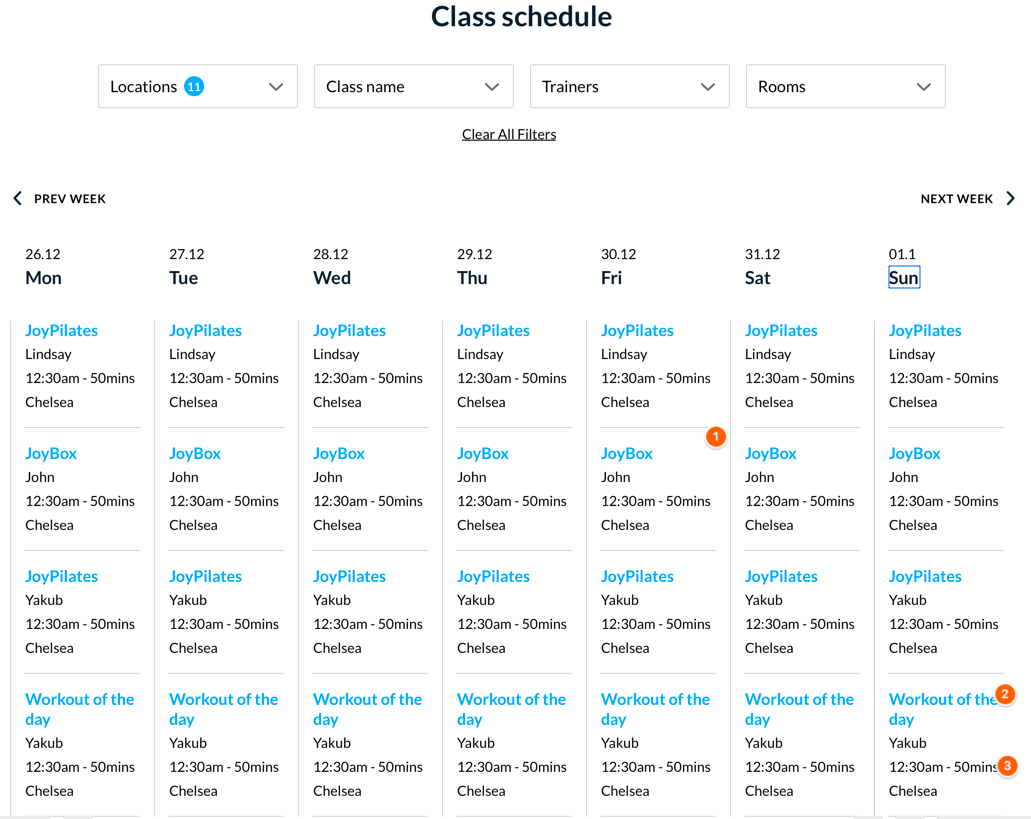Click the orange badge numbered 3

click(1007, 766)
